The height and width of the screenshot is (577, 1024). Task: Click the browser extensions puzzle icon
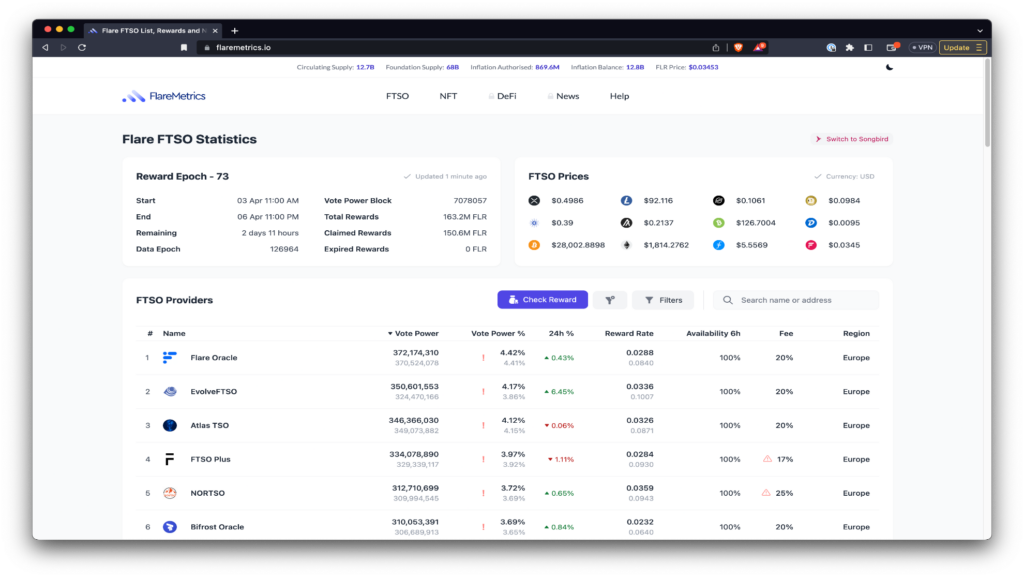click(849, 47)
